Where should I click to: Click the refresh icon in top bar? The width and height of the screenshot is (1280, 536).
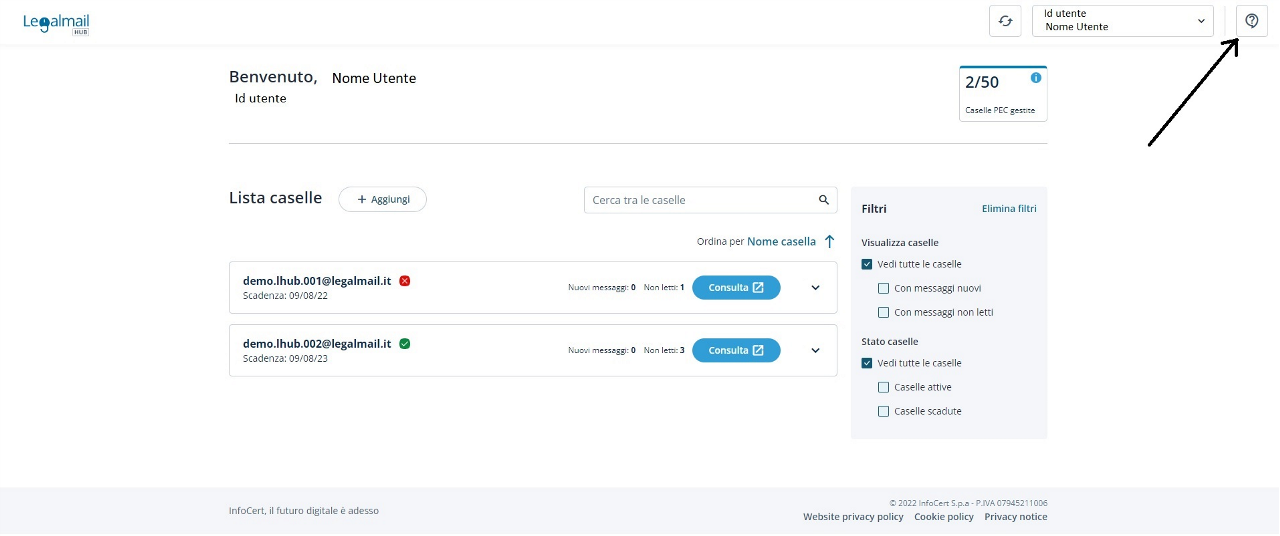[x=1005, y=21]
